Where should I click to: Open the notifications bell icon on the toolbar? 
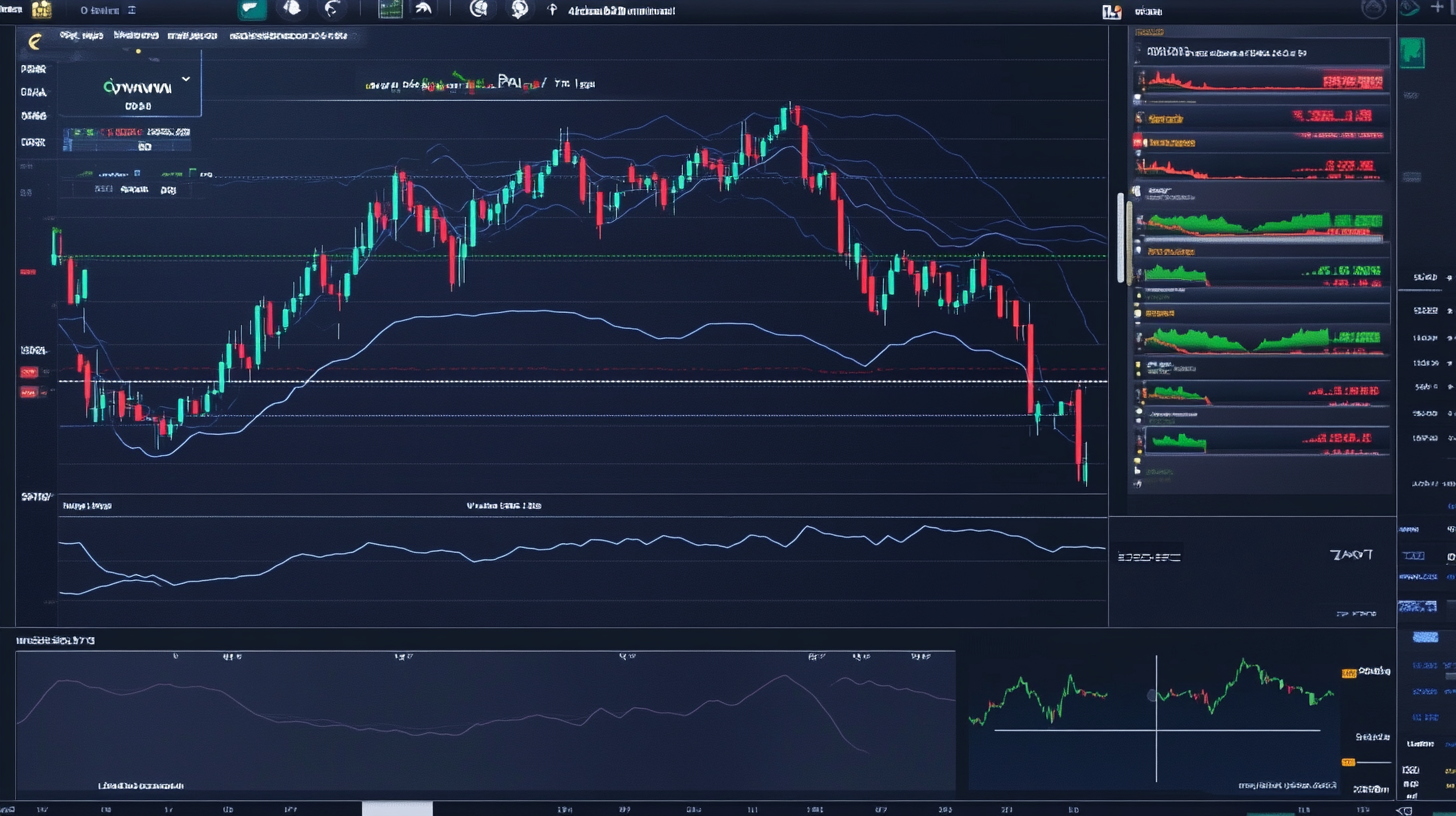coord(289,10)
